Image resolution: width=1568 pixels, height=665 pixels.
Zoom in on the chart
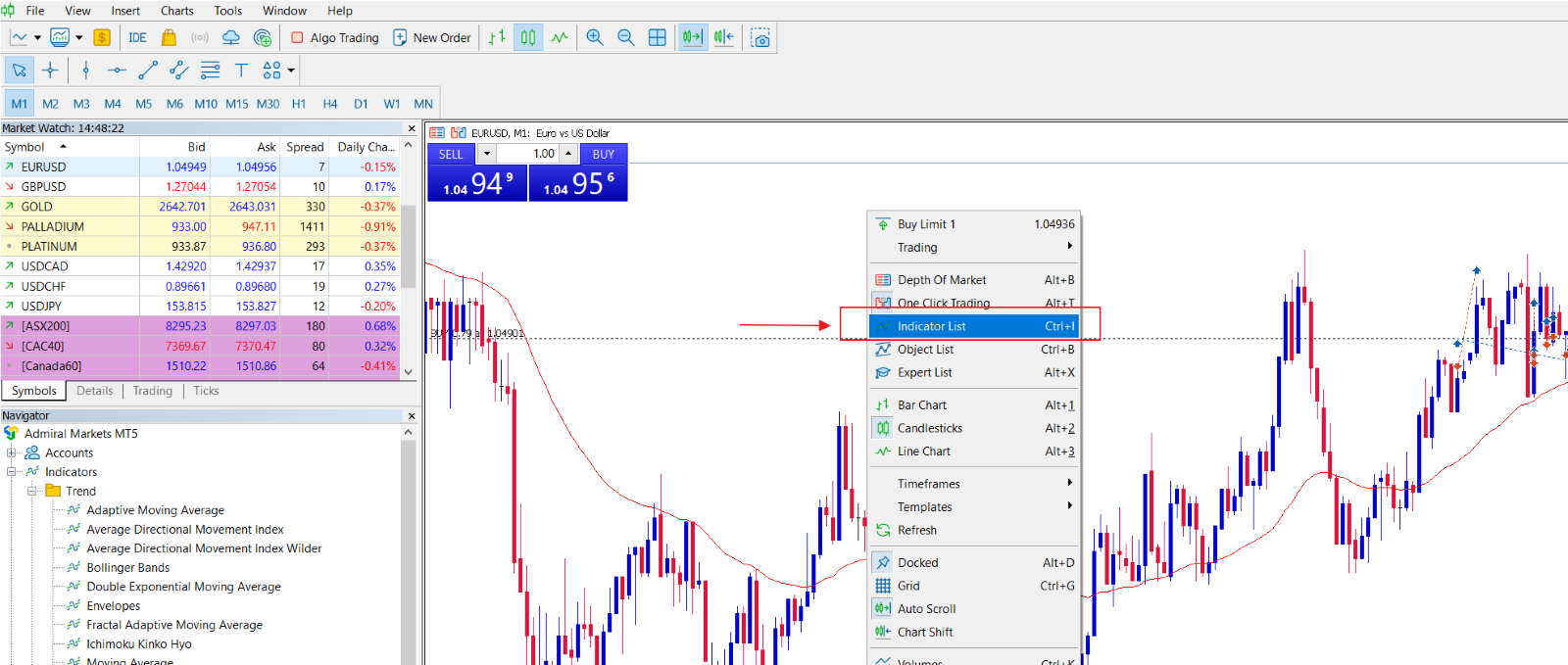pyautogui.click(x=595, y=37)
